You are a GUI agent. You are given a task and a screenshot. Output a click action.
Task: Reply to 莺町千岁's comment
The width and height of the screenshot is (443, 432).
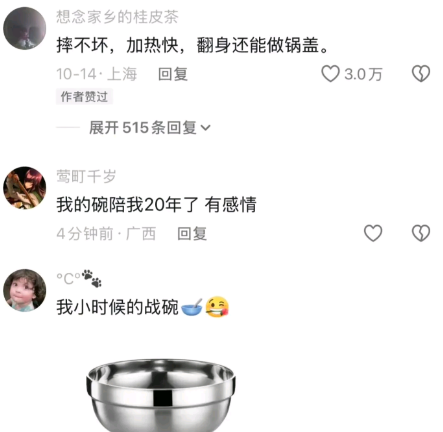coord(192,233)
